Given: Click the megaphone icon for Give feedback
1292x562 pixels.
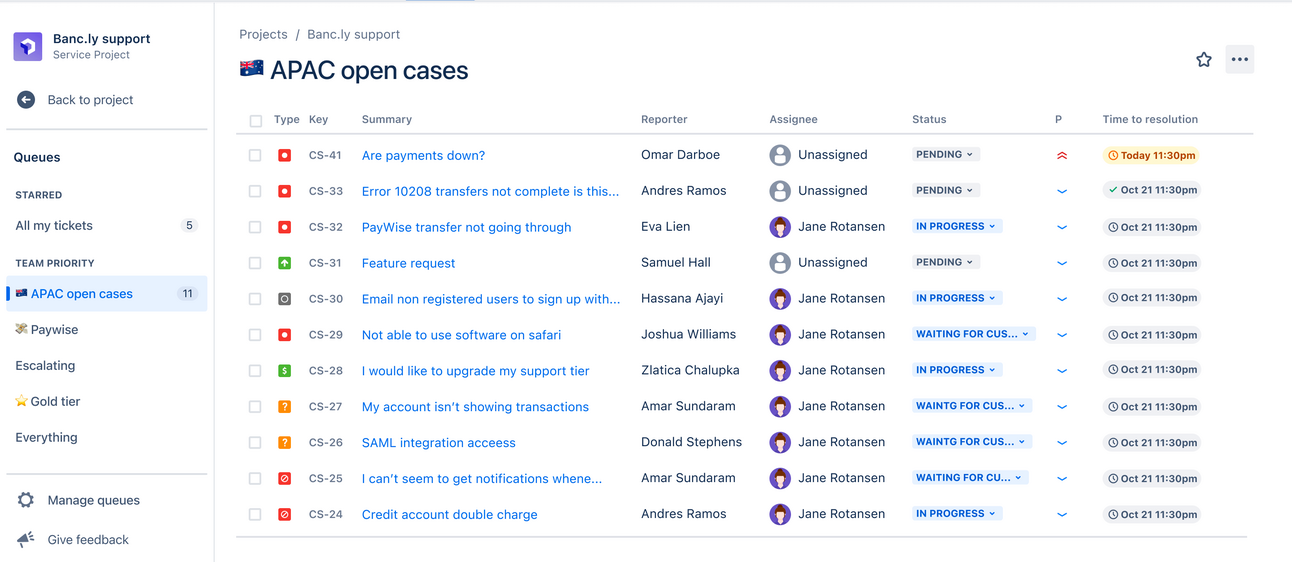Looking at the screenshot, I should click(x=26, y=540).
